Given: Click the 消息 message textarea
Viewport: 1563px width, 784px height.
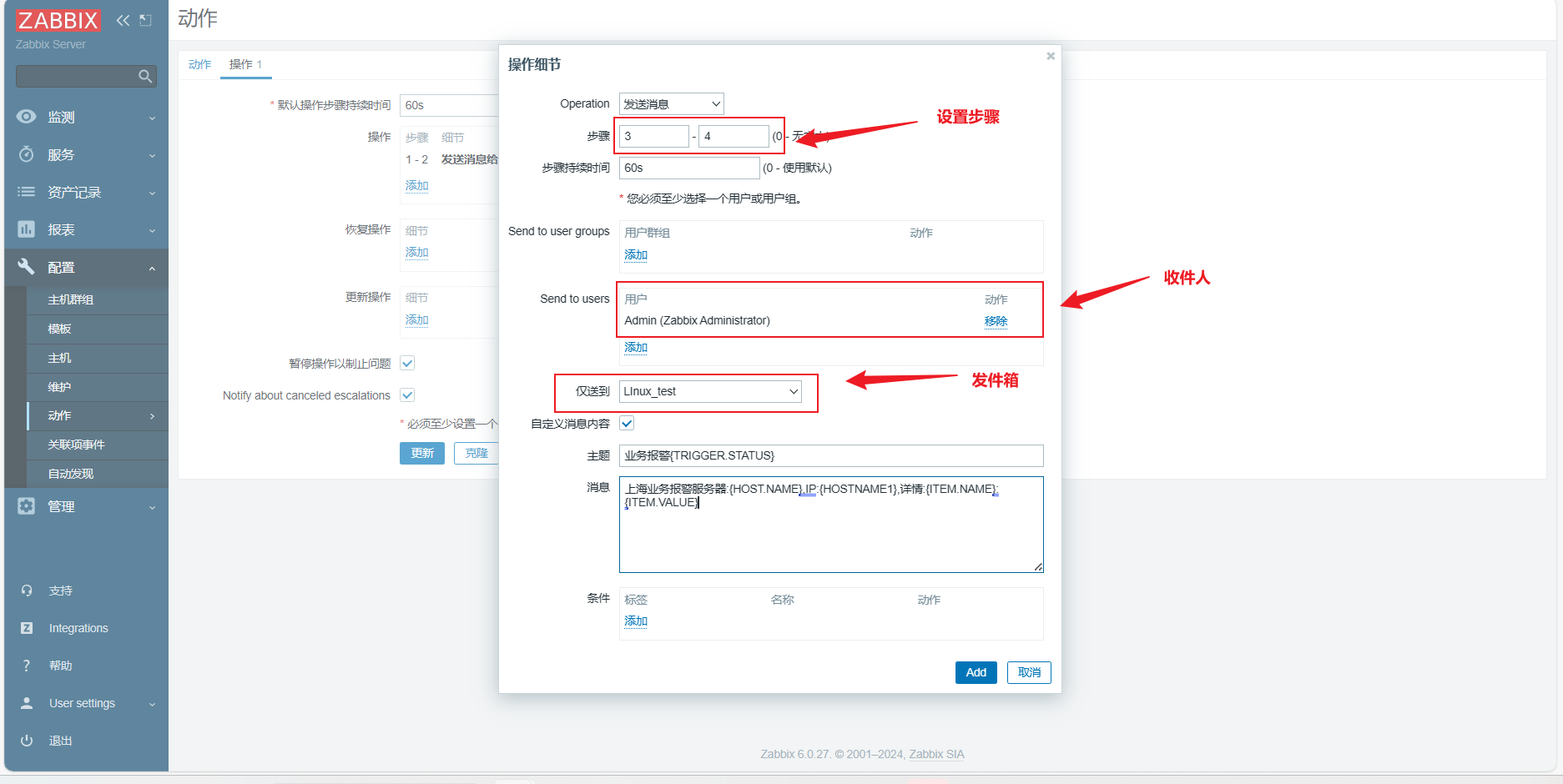Looking at the screenshot, I should pyautogui.click(x=831, y=525).
